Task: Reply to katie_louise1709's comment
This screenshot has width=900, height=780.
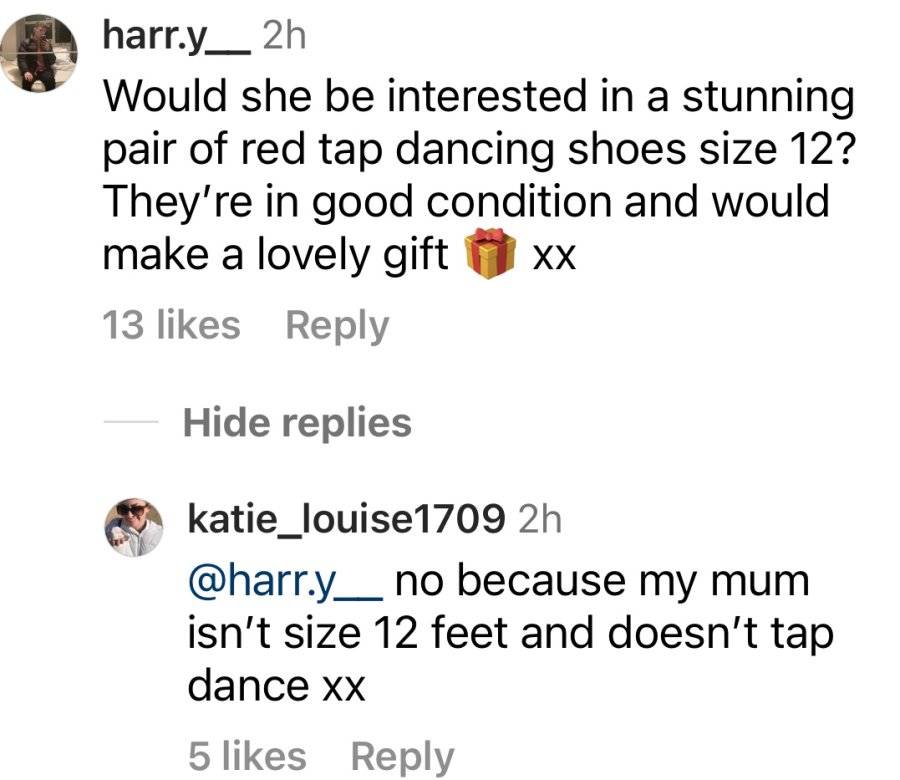Action: pyautogui.click(x=402, y=757)
